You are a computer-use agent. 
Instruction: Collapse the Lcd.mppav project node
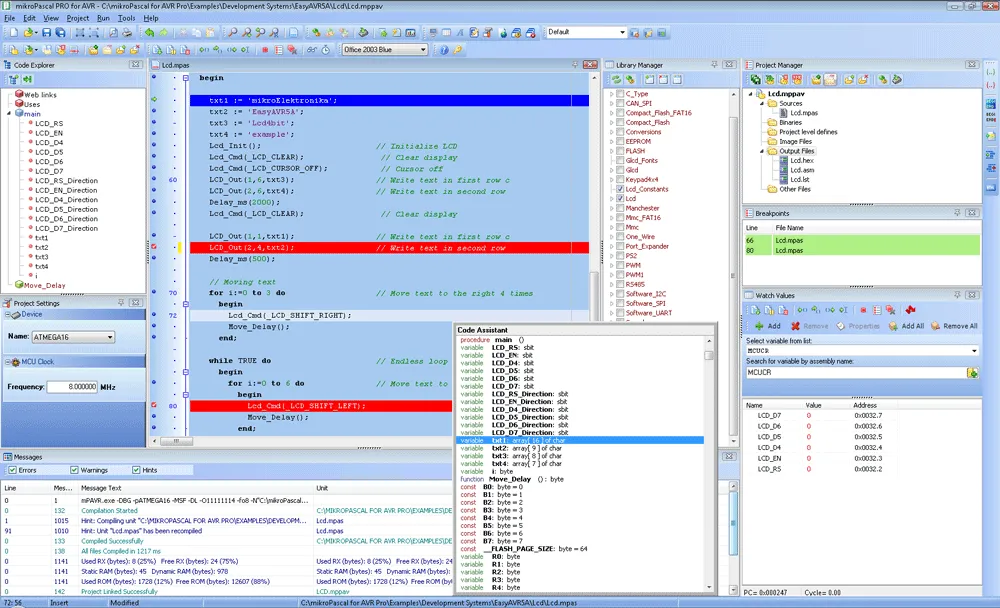point(751,94)
